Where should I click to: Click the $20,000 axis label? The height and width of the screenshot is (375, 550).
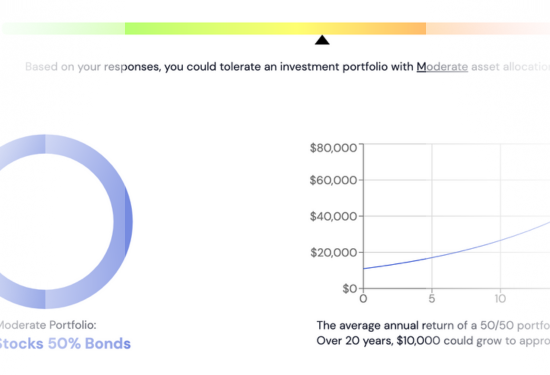[333, 253]
